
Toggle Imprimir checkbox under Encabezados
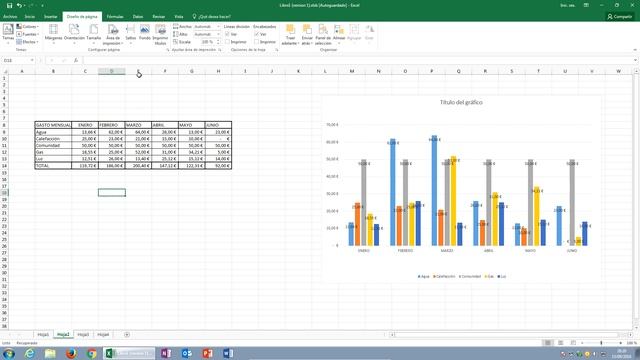click(256, 42)
